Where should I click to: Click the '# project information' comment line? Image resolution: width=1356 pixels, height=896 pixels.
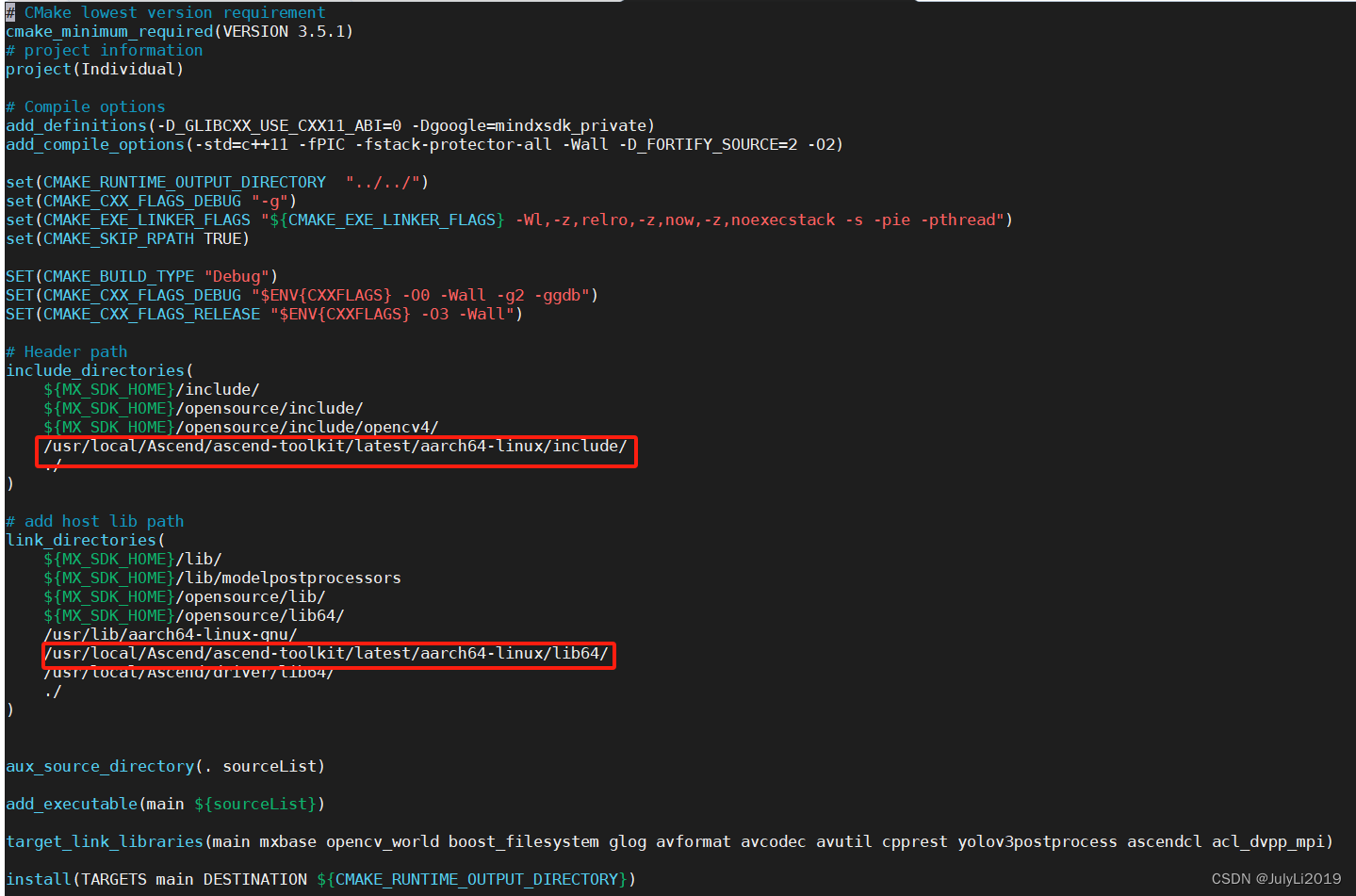[x=104, y=50]
